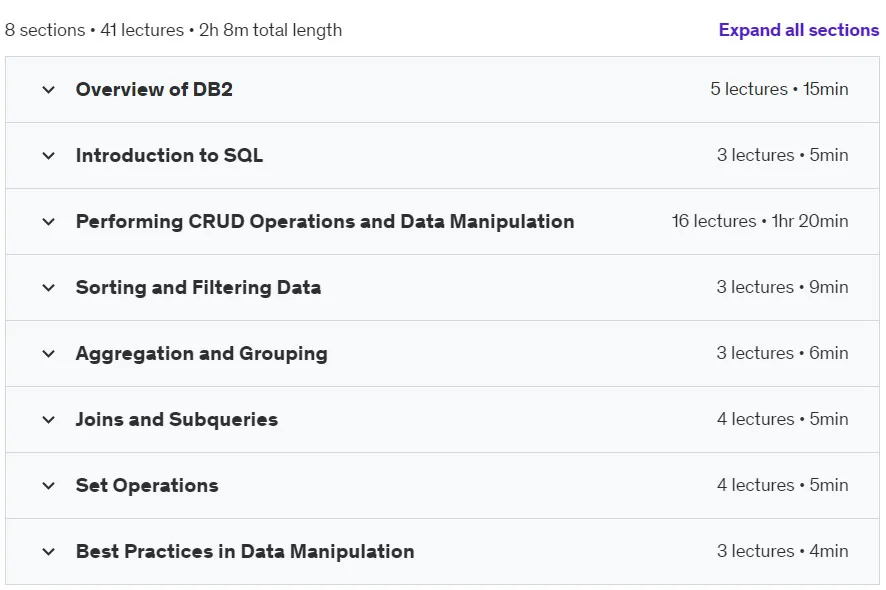886x590 pixels.
Task: Click the 5 lectures 15min label
Action: (x=779, y=89)
